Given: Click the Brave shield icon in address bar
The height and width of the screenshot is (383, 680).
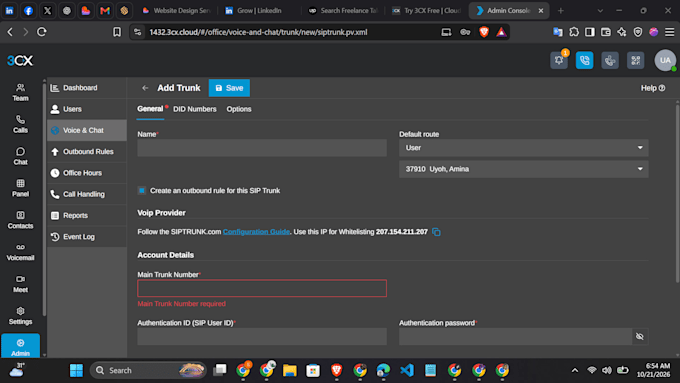Looking at the screenshot, I should 484,32.
